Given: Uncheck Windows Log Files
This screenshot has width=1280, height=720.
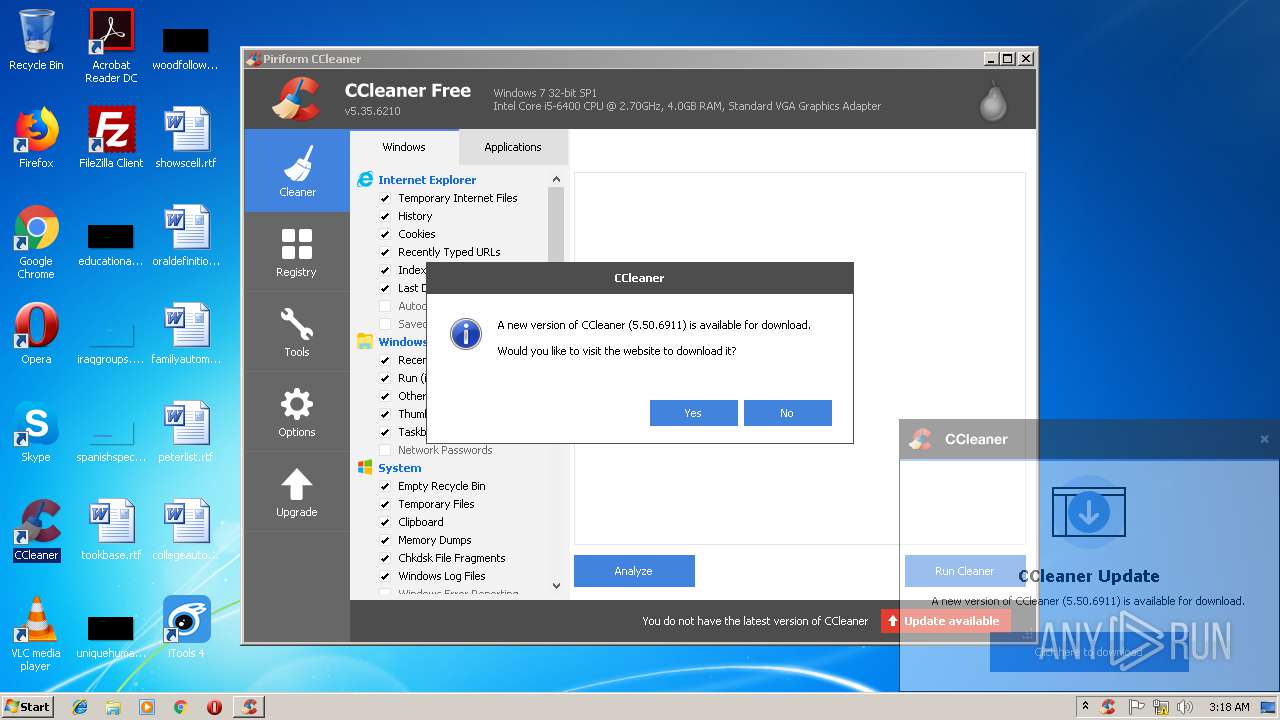Looking at the screenshot, I should point(385,576).
